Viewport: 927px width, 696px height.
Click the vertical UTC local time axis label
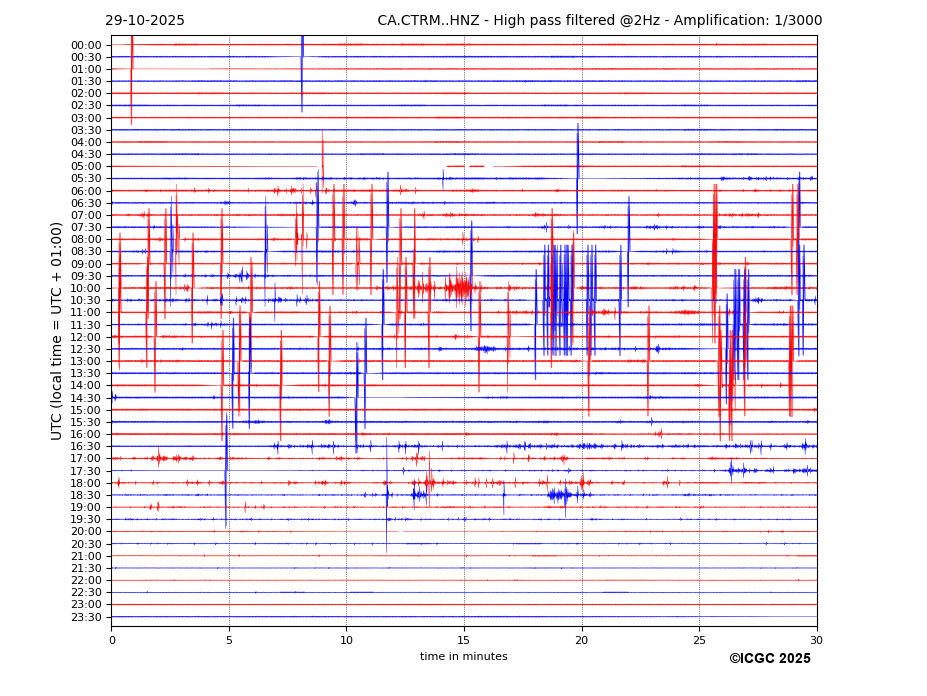(57, 331)
